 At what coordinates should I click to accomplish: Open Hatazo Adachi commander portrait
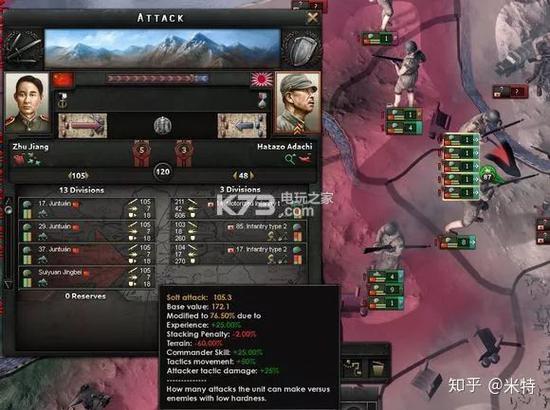point(297,103)
